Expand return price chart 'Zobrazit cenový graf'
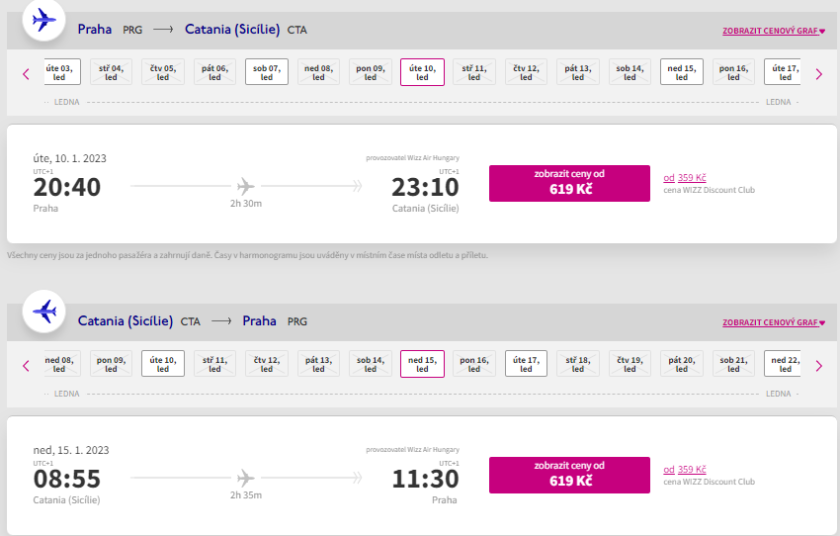The width and height of the screenshot is (840, 536). pos(773,323)
